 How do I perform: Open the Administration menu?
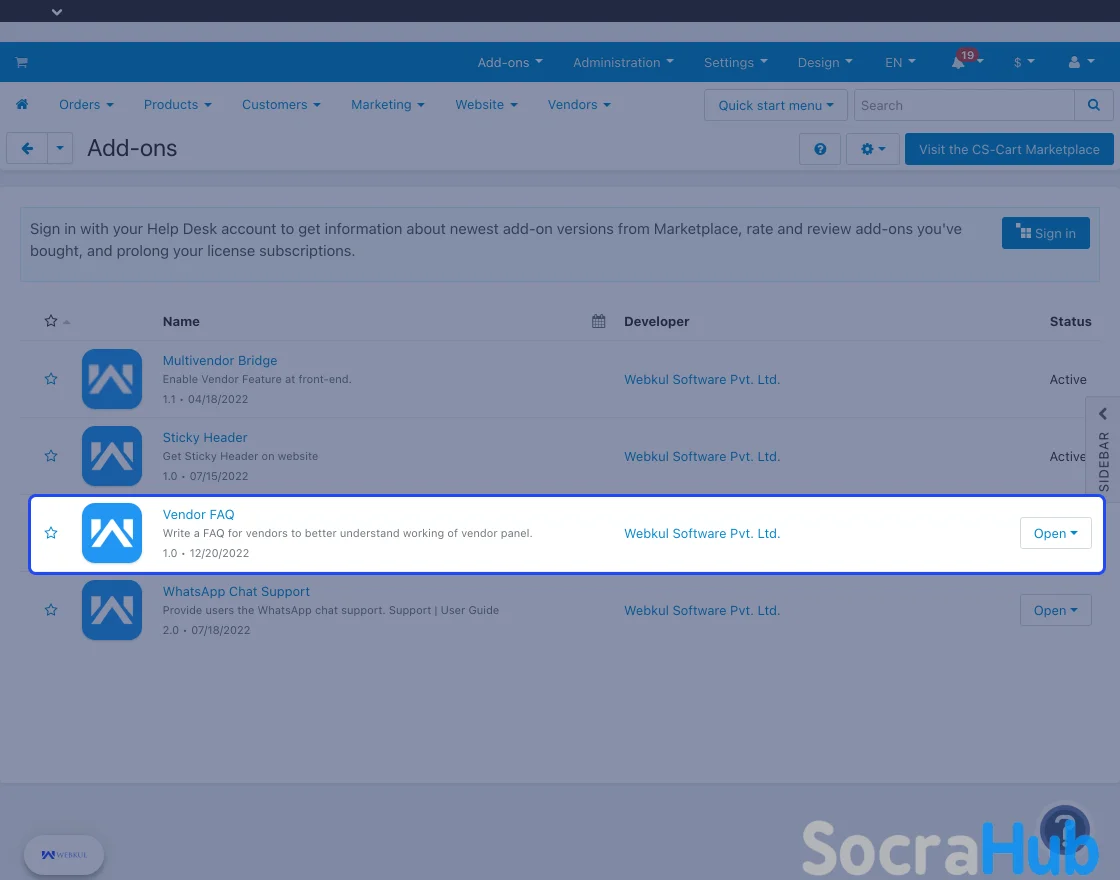[623, 62]
